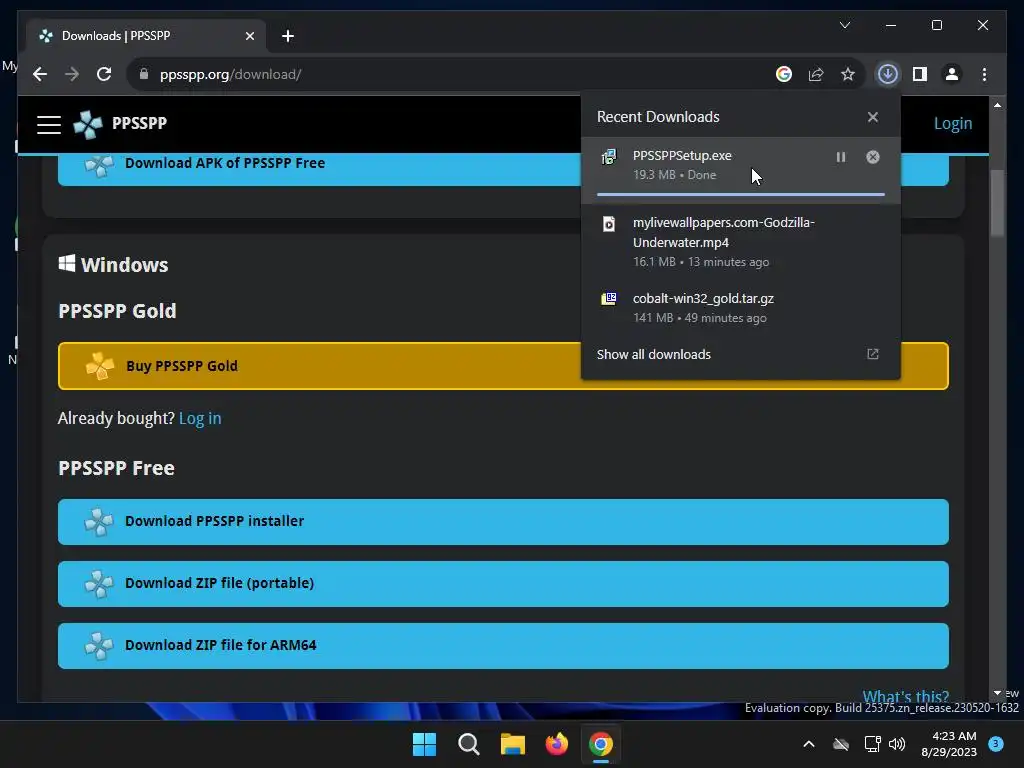Open a new browser tab
This screenshot has height=768, width=1024.
[288, 36]
